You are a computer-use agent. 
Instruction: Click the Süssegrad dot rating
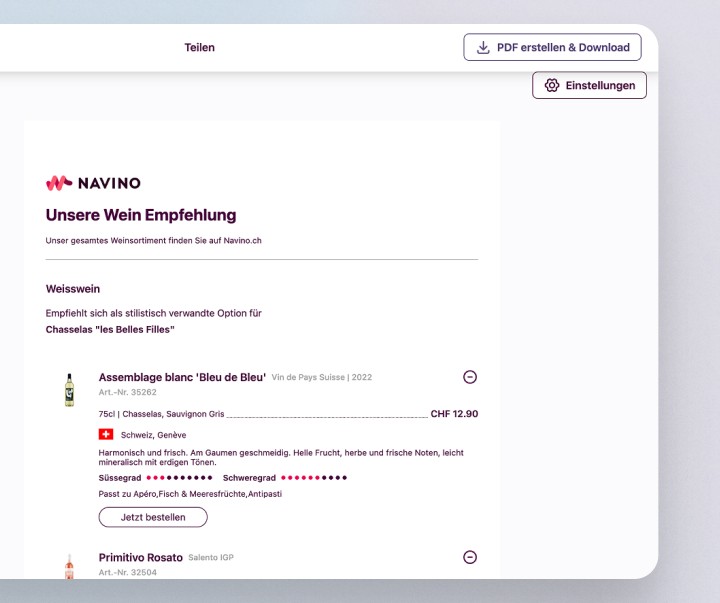pos(179,478)
